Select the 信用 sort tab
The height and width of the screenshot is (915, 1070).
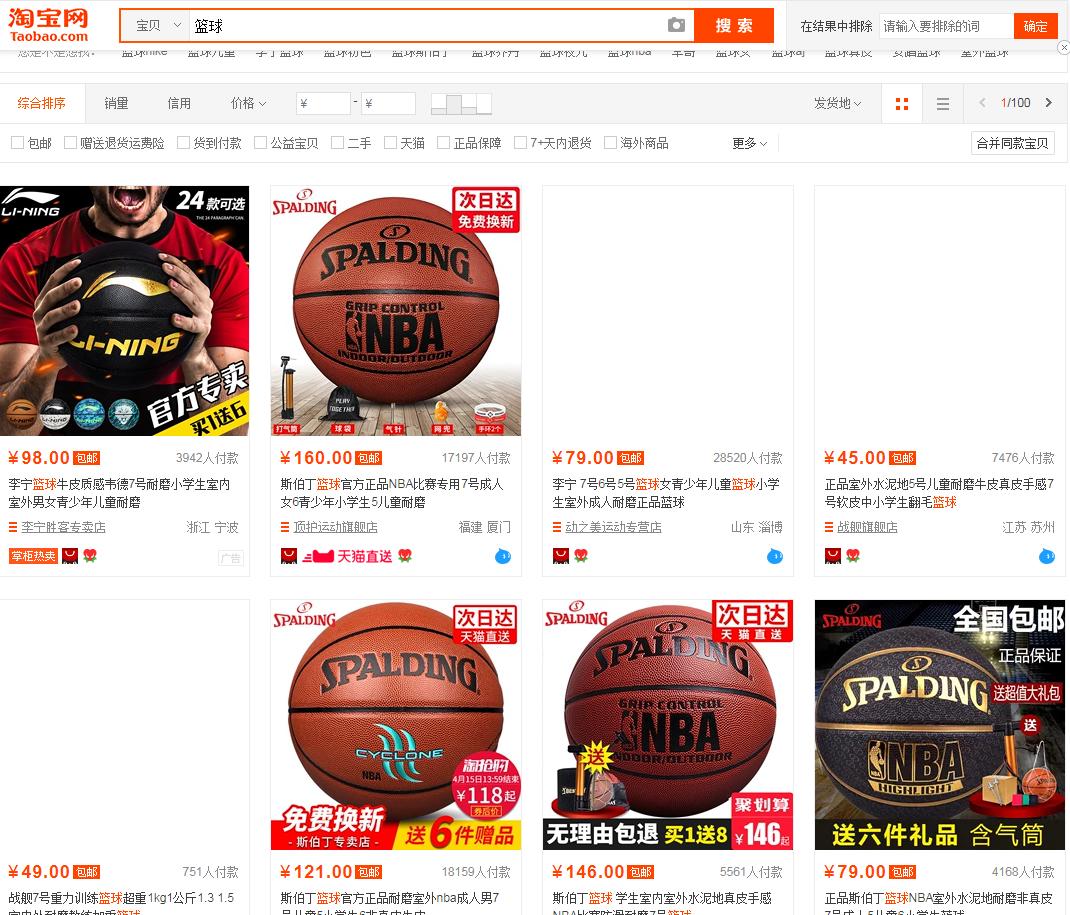pos(179,103)
